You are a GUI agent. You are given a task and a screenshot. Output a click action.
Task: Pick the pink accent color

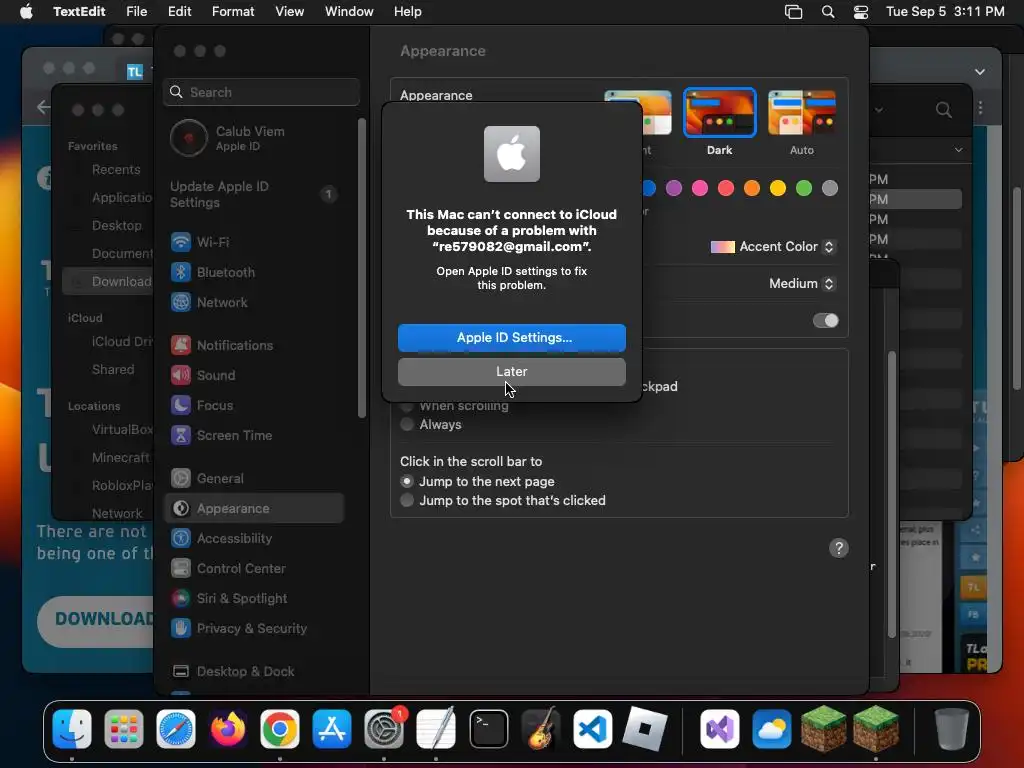(x=700, y=188)
